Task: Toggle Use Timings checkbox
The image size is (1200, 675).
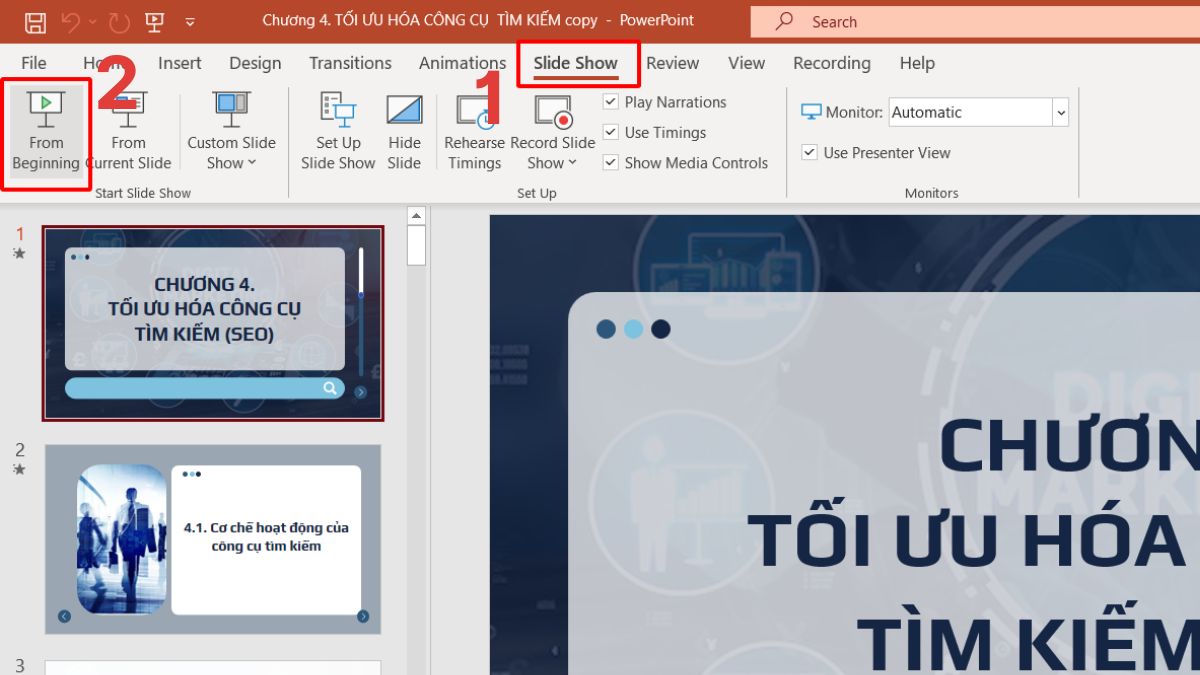Action: pos(610,132)
